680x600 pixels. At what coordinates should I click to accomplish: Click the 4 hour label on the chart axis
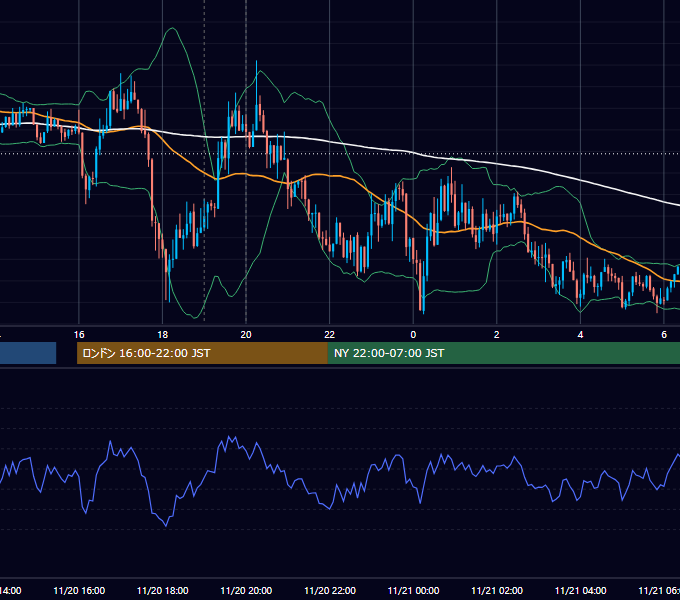pyautogui.click(x=580, y=335)
